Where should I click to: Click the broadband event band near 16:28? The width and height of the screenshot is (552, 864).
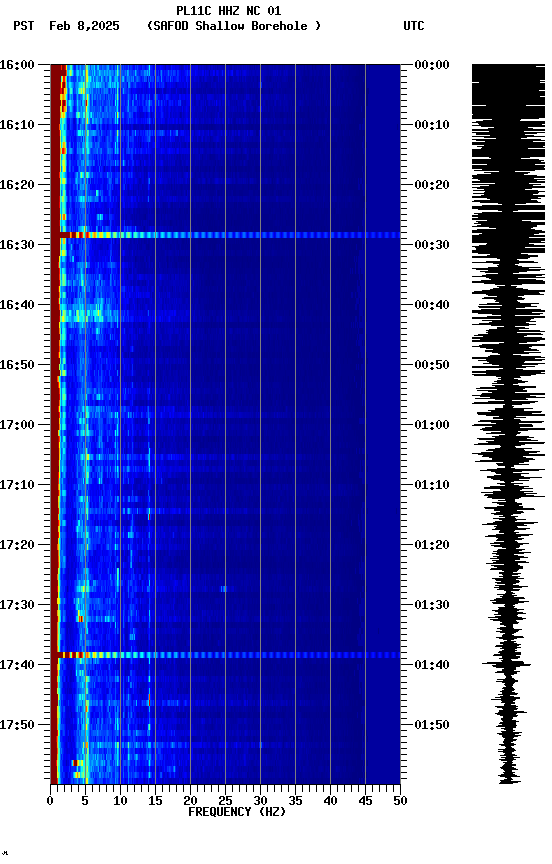(x=225, y=235)
